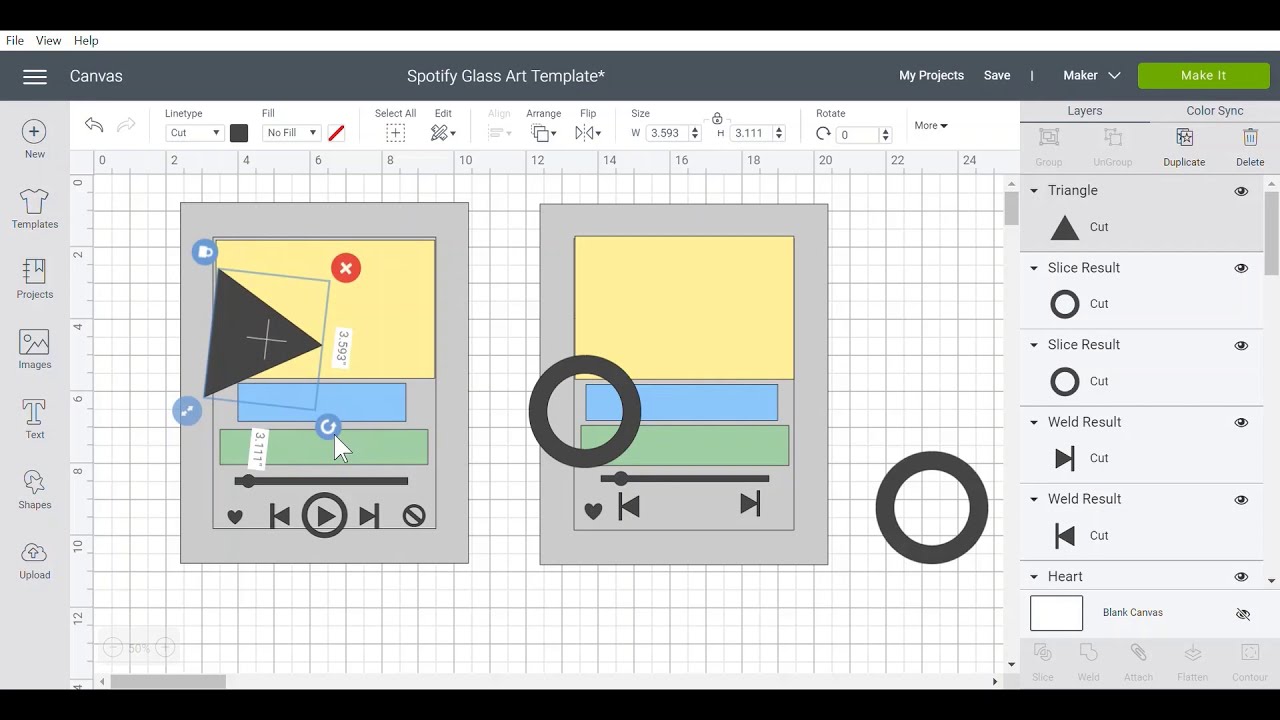Open the View menu
Image resolution: width=1280 pixels, height=720 pixels.
(48, 41)
